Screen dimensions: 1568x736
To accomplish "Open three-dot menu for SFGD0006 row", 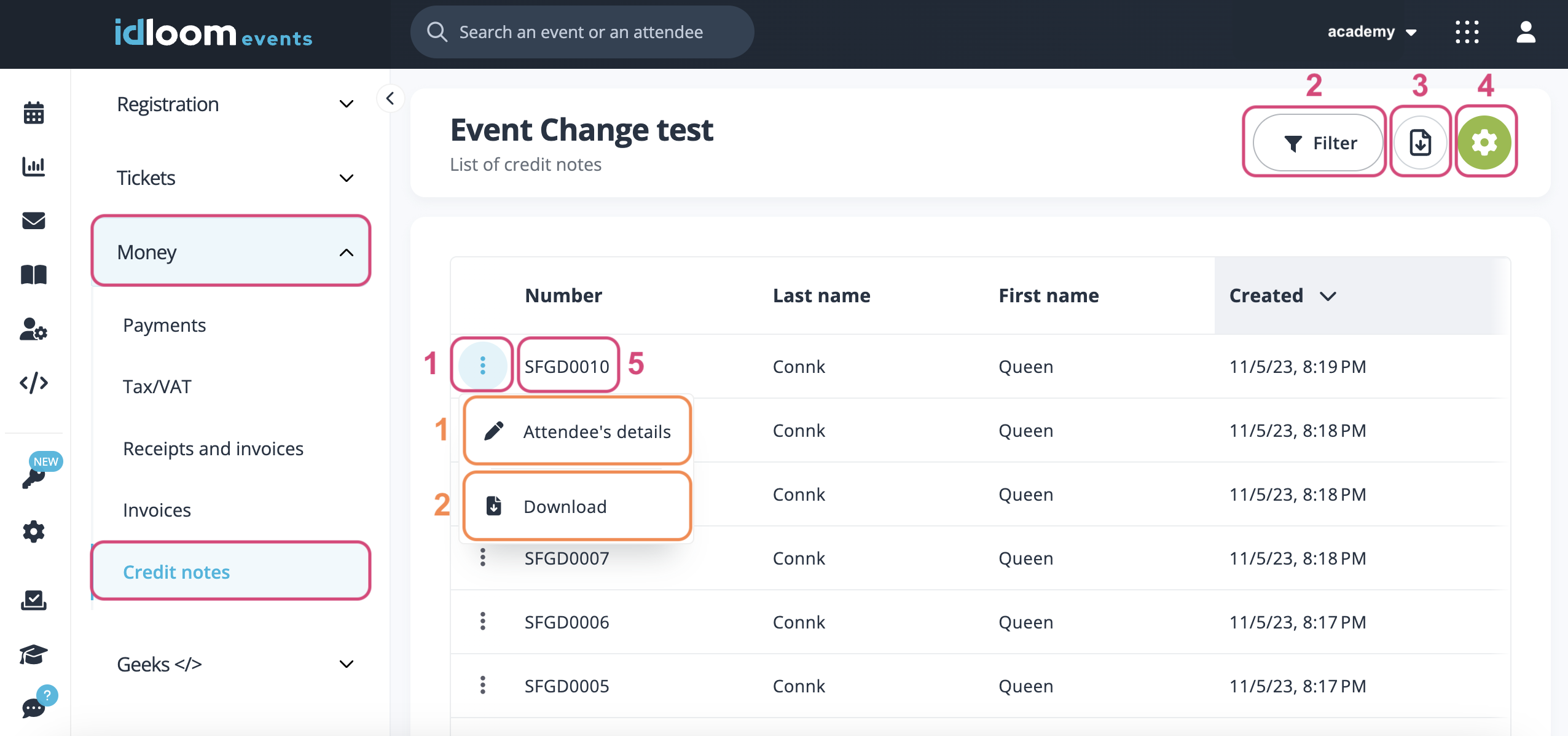I will pyautogui.click(x=483, y=622).
